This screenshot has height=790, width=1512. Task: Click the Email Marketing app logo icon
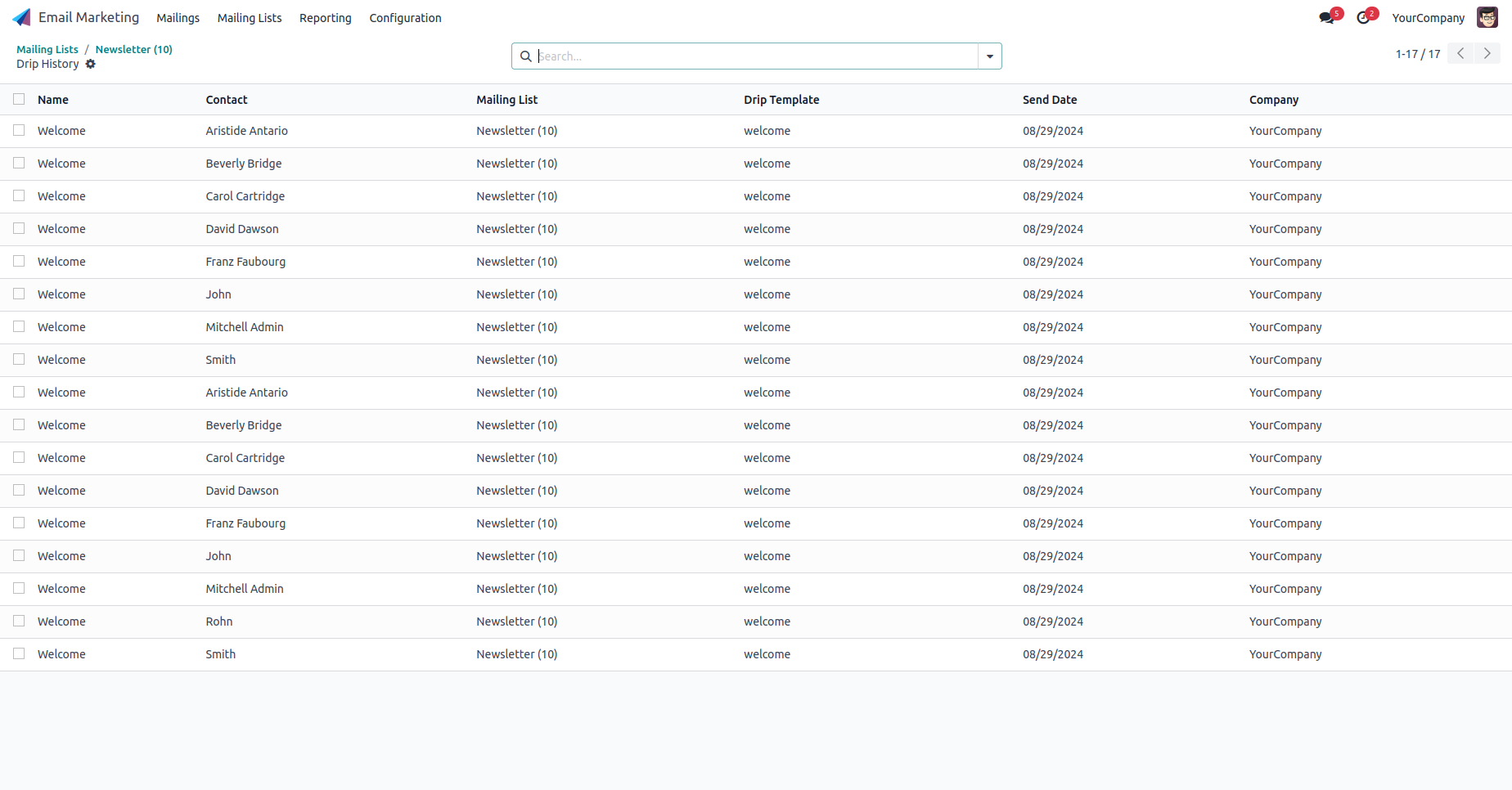(x=21, y=17)
